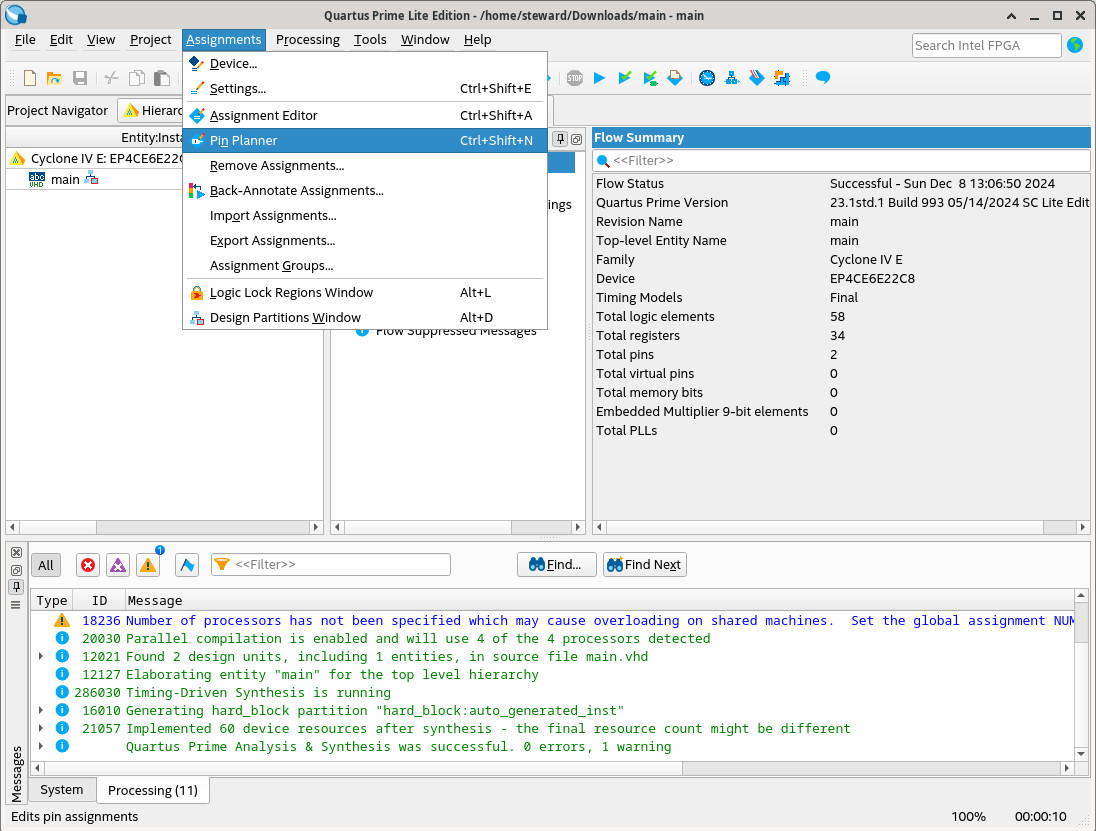This screenshot has width=1096, height=831.
Task: Open the Platform Designer toolbar icon
Action: click(782, 78)
